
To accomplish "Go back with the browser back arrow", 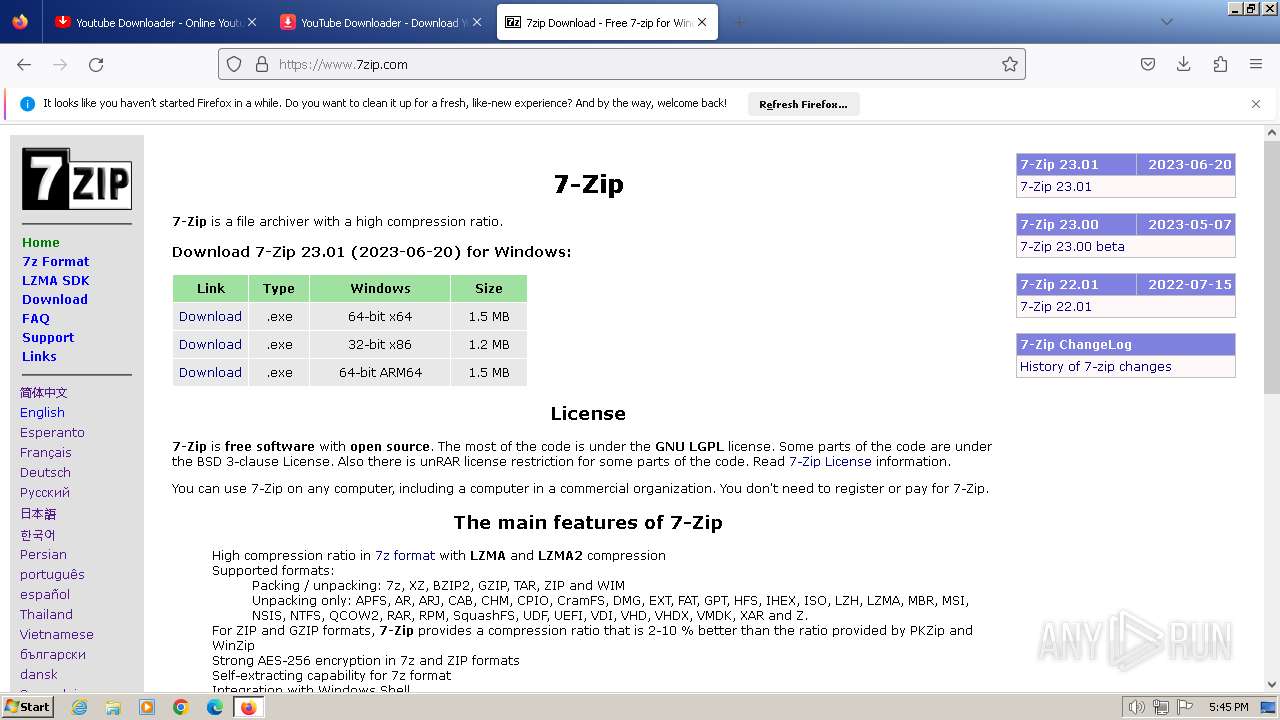I will [24, 64].
